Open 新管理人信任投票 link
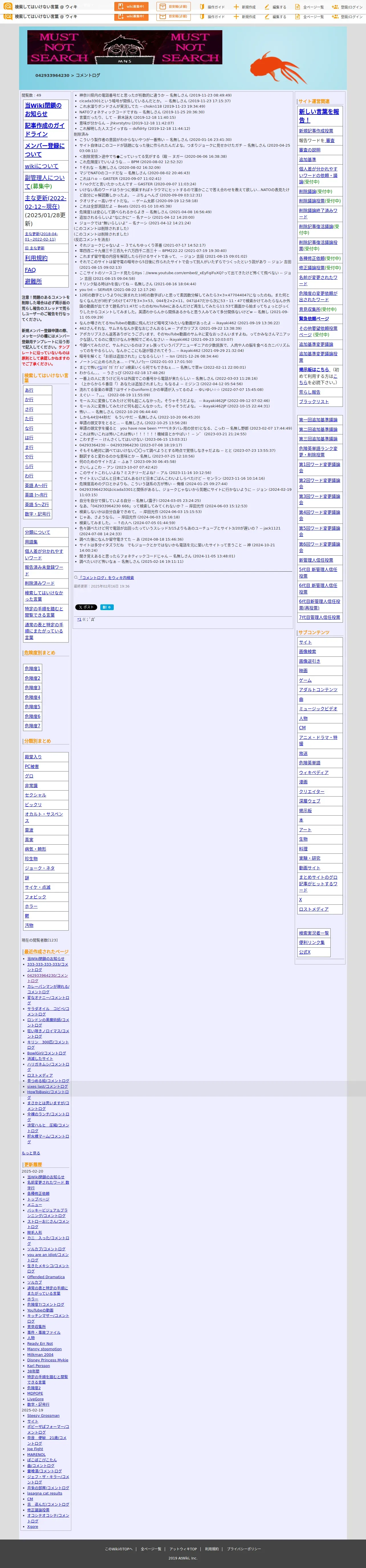This screenshot has width=366, height=1568. click(x=316, y=560)
